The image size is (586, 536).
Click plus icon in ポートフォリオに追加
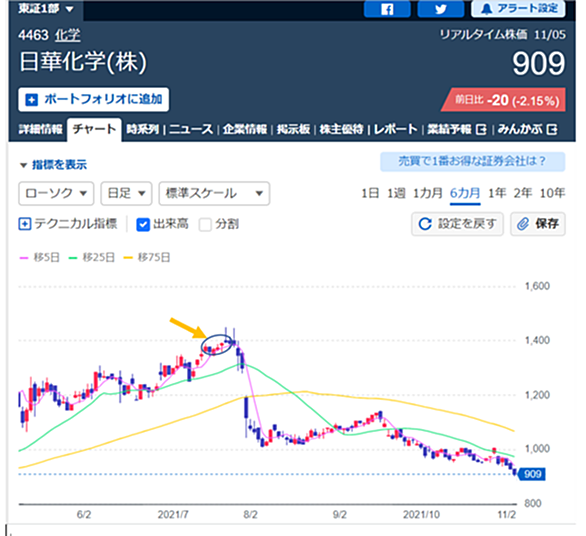(31, 100)
